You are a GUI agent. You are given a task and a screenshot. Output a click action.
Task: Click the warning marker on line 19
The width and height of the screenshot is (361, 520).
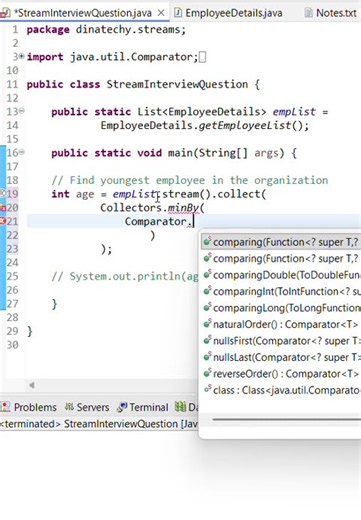click(x=3, y=193)
